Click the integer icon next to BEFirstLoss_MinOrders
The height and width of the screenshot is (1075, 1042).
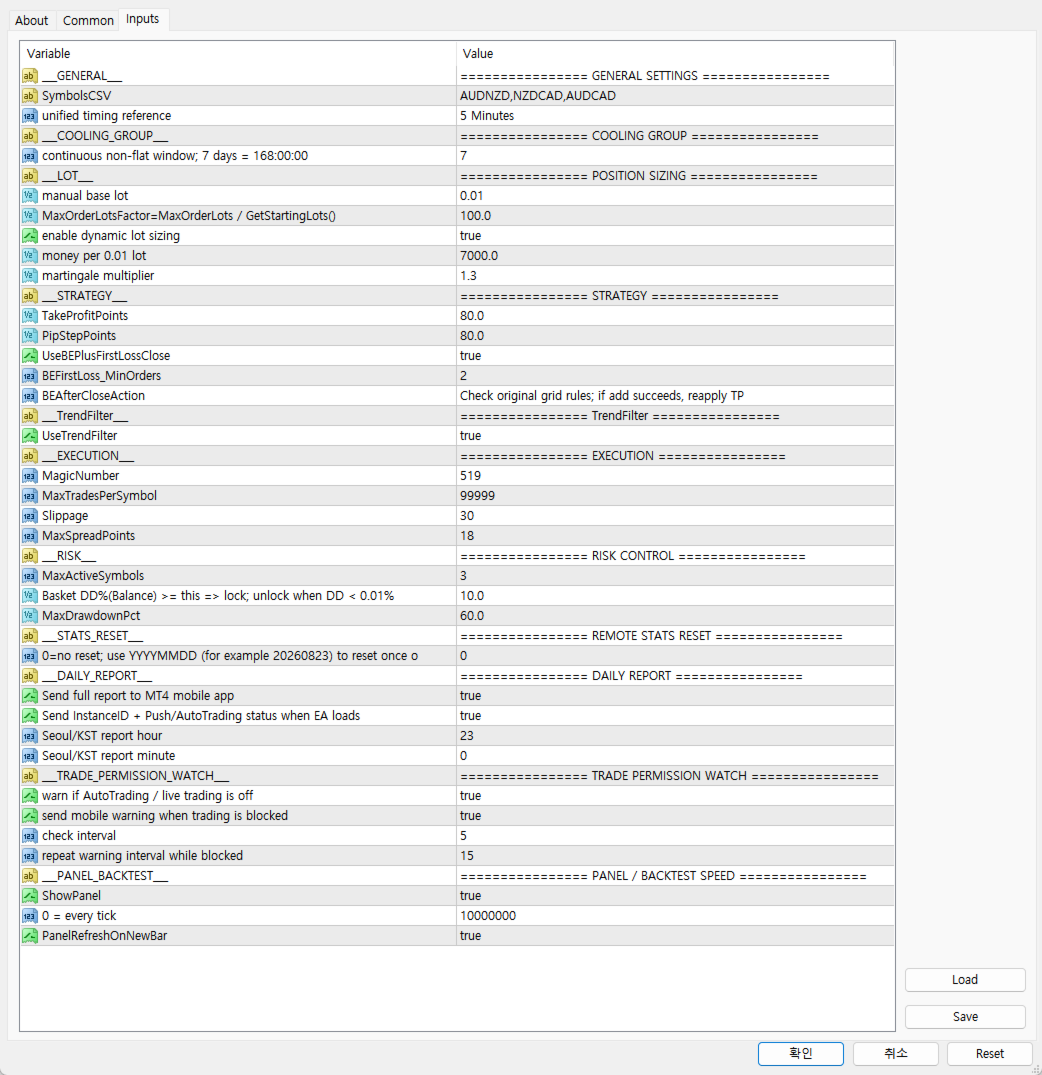click(x=29, y=376)
